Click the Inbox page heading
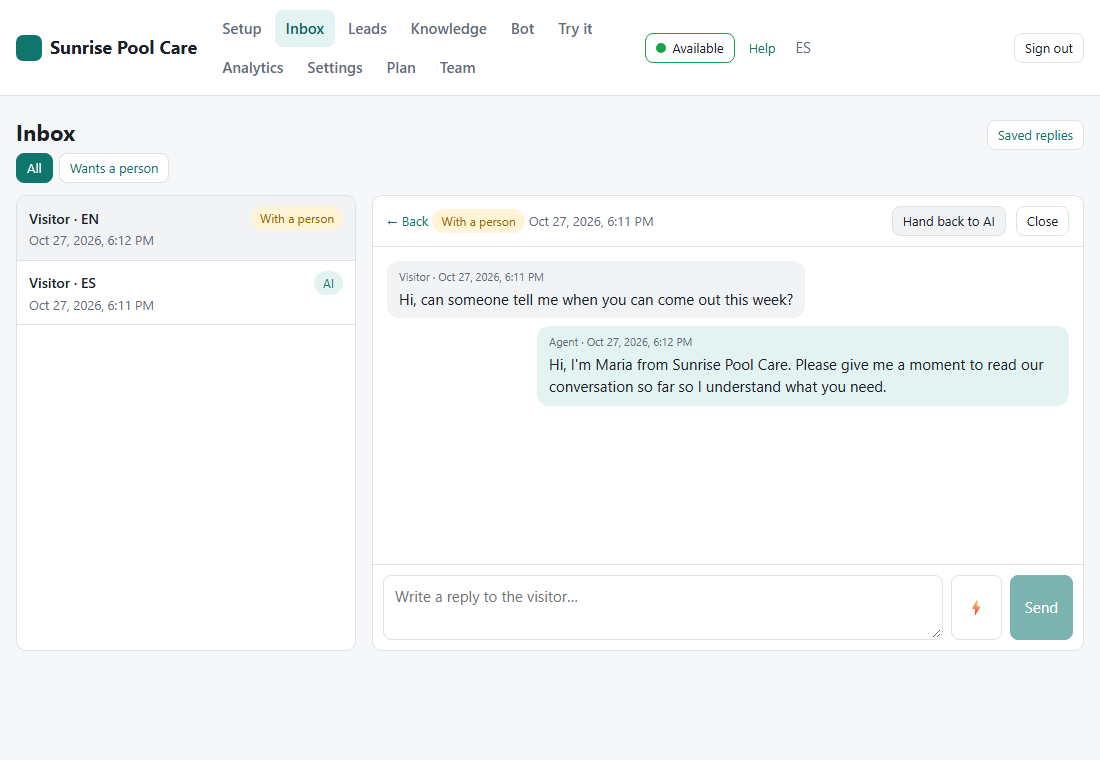 point(46,133)
